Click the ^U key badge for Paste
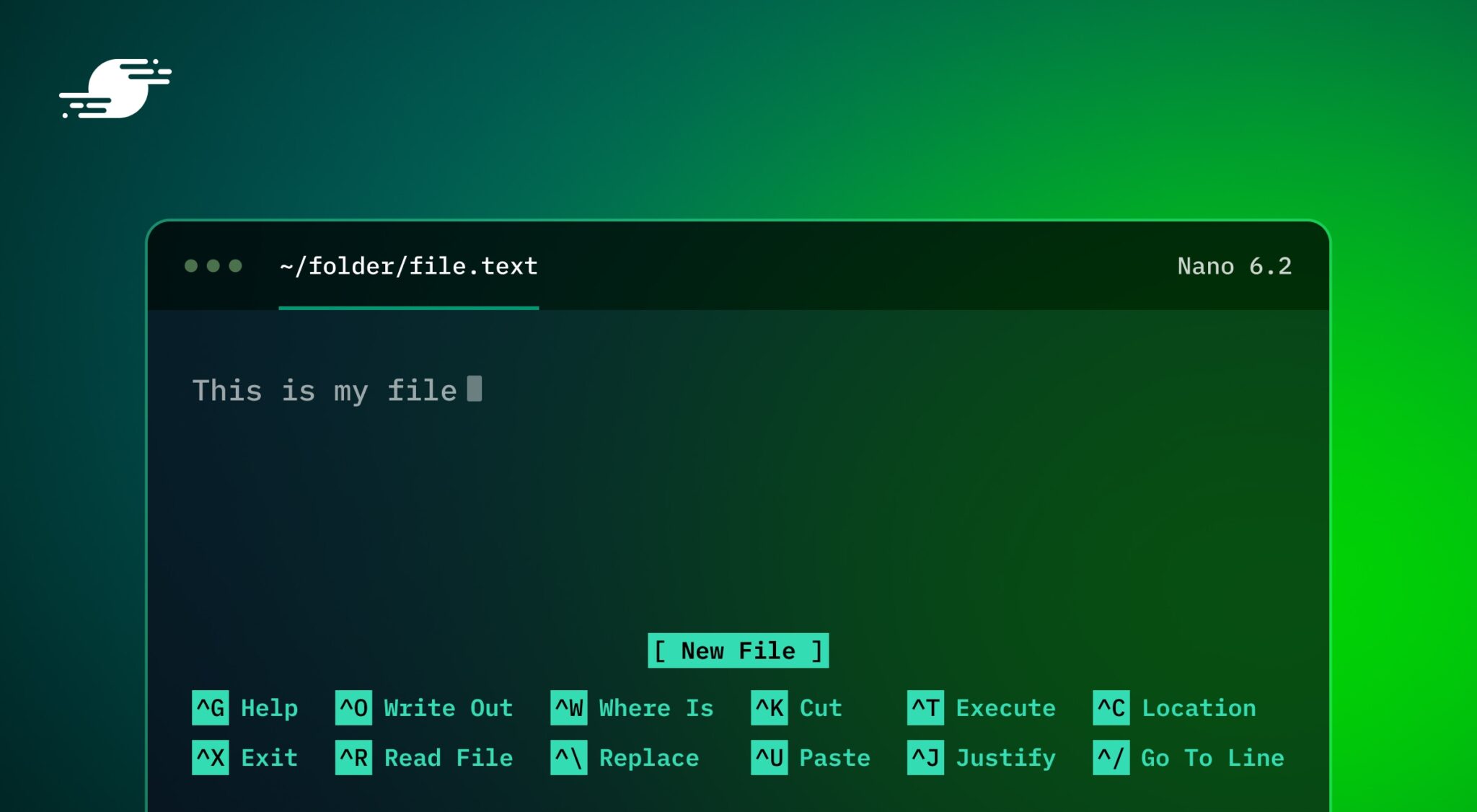 [769, 757]
